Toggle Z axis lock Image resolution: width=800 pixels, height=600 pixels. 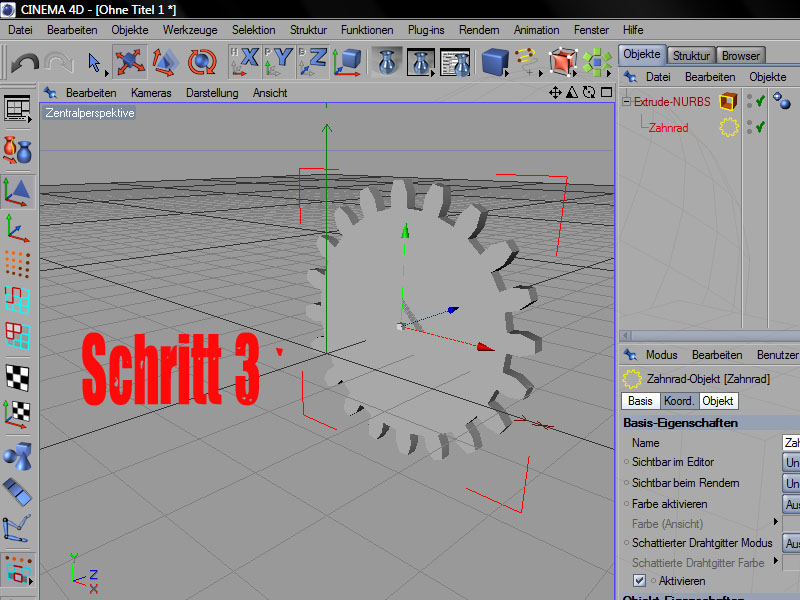click(x=312, y=62)
